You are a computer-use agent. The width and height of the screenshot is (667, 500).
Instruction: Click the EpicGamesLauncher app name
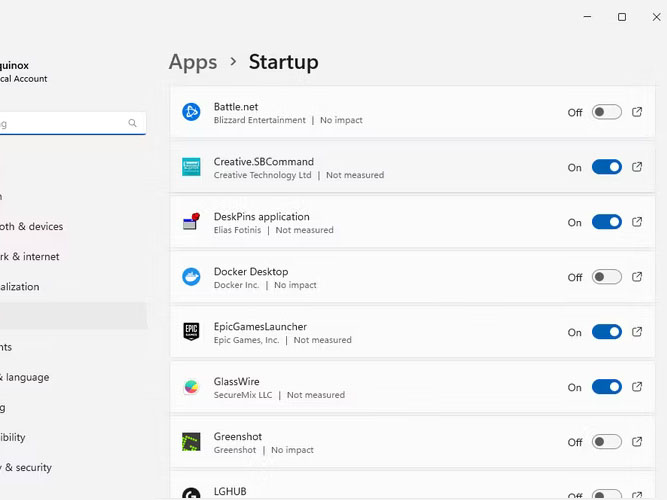[x=260, y=326]
